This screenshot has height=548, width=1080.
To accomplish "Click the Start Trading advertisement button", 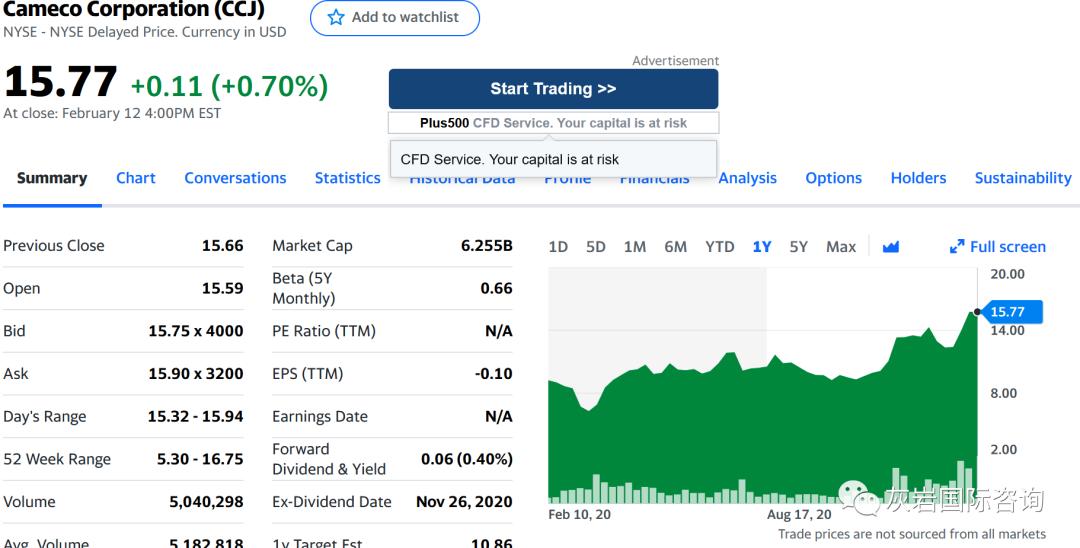I will 554,89.
